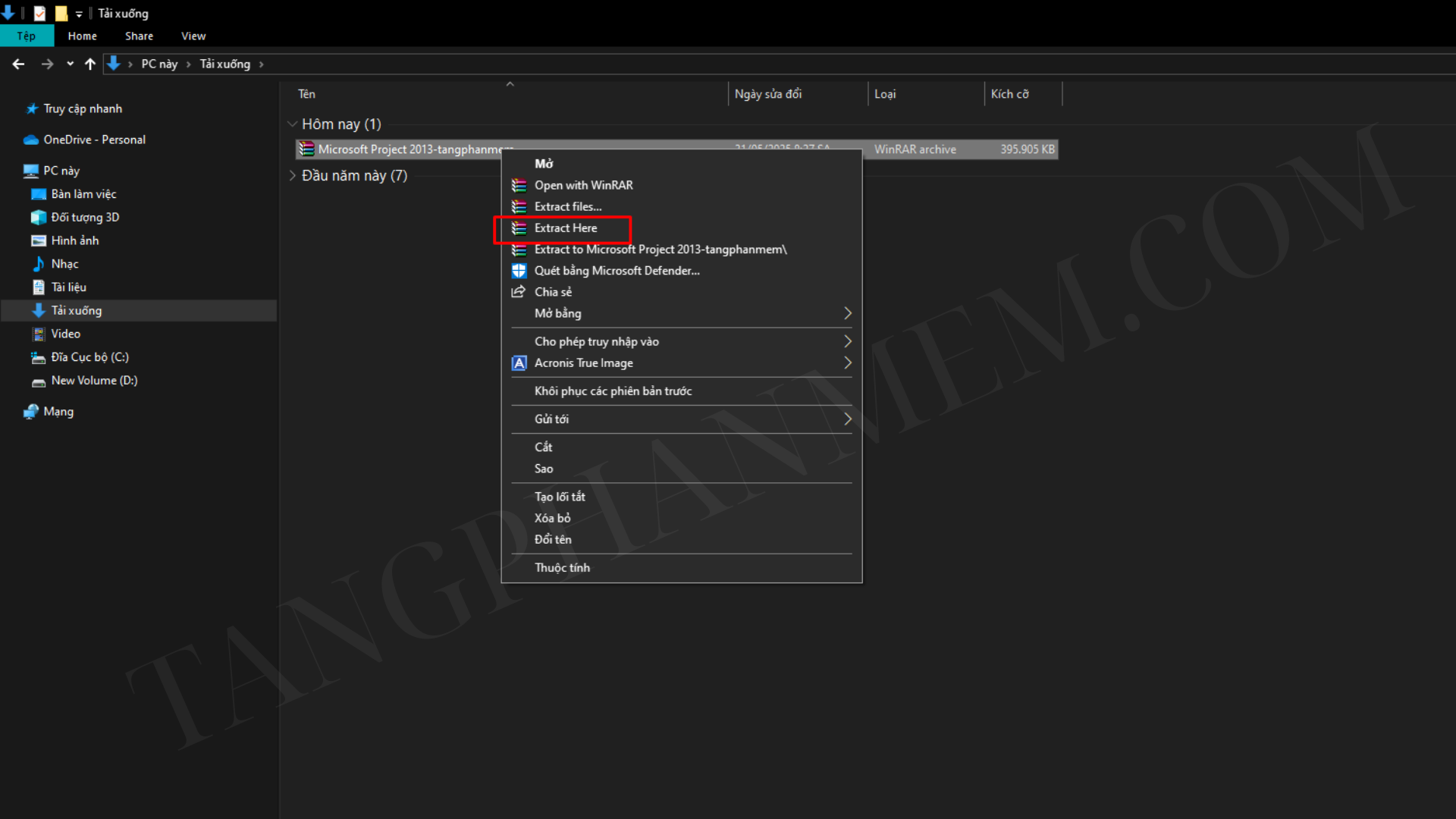Select Thuộc tính in context menu
The width and height of the screenshot is (1456, 819).
pos(561,567)
